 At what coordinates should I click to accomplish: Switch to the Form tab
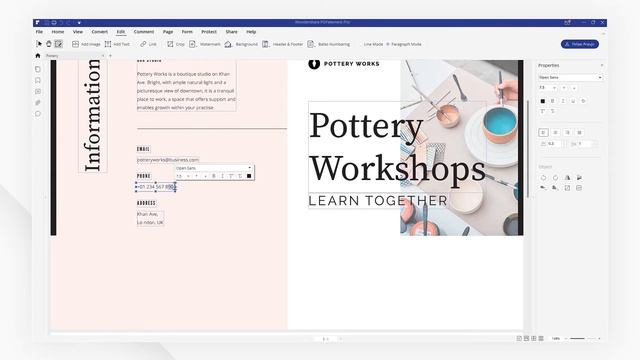click(x=187, y=32)
